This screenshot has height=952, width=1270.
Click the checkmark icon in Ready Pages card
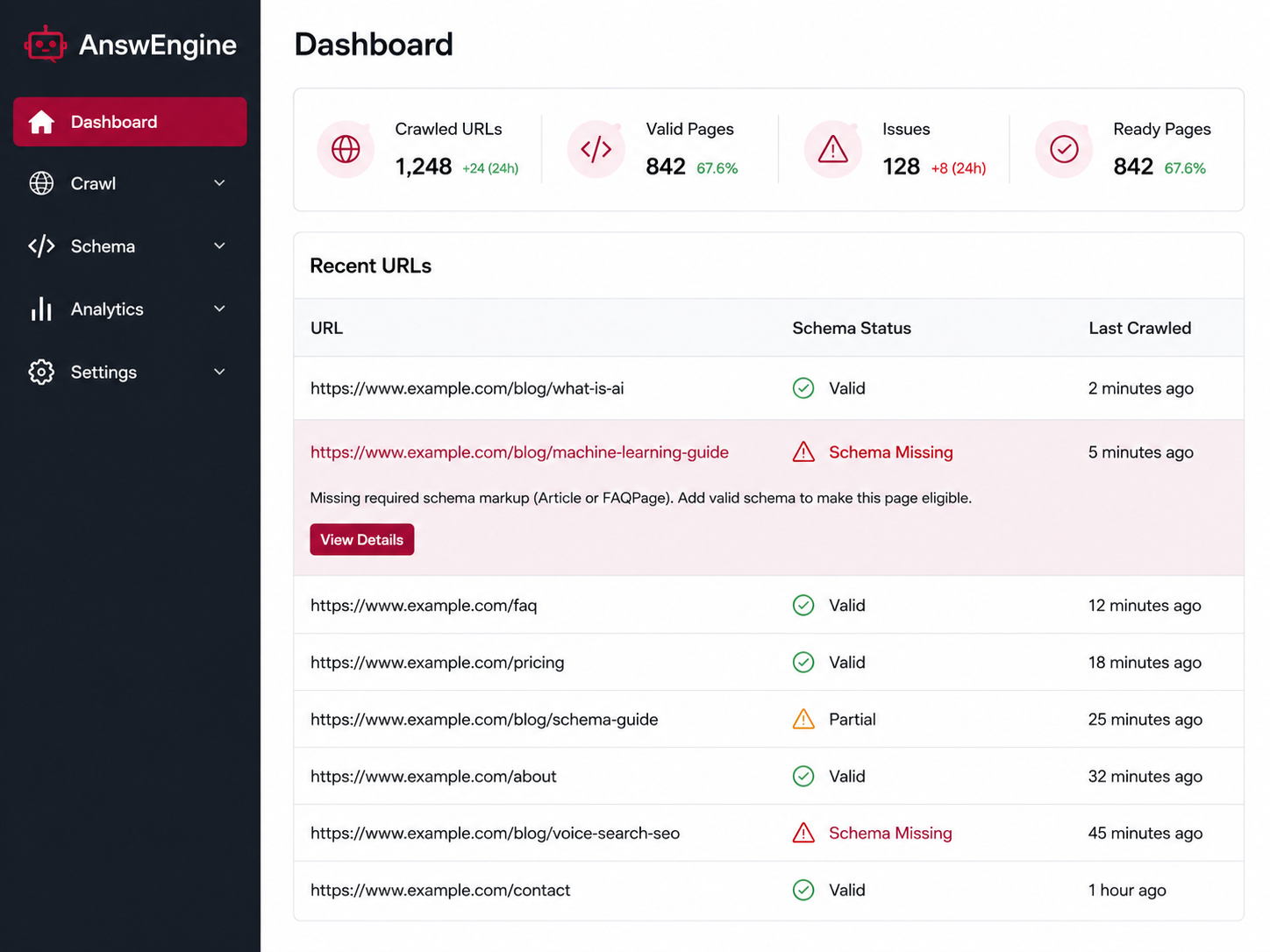click(x=1064, y=149)
